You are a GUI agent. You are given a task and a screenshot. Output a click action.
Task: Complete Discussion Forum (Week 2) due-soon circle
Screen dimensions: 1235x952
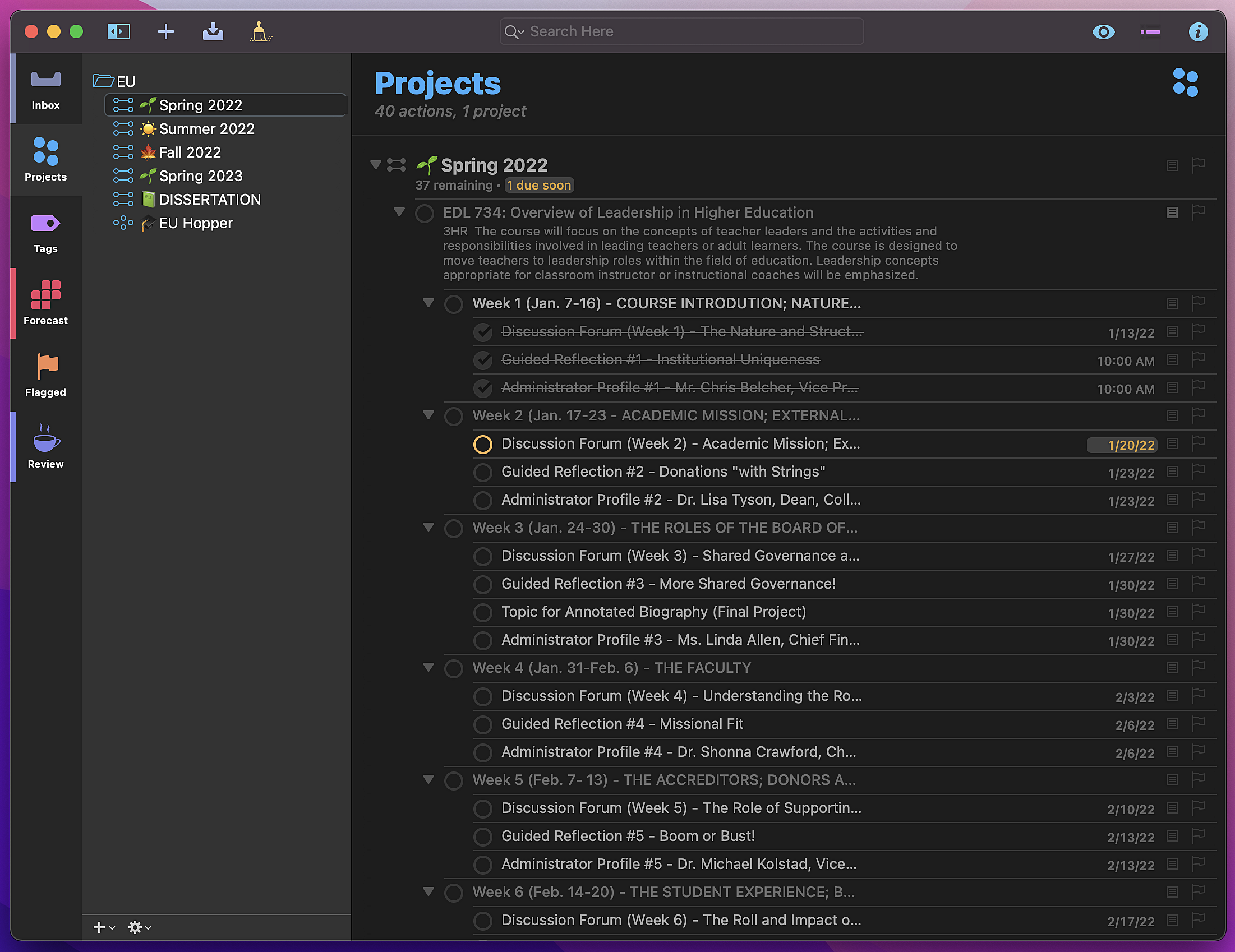483,445
